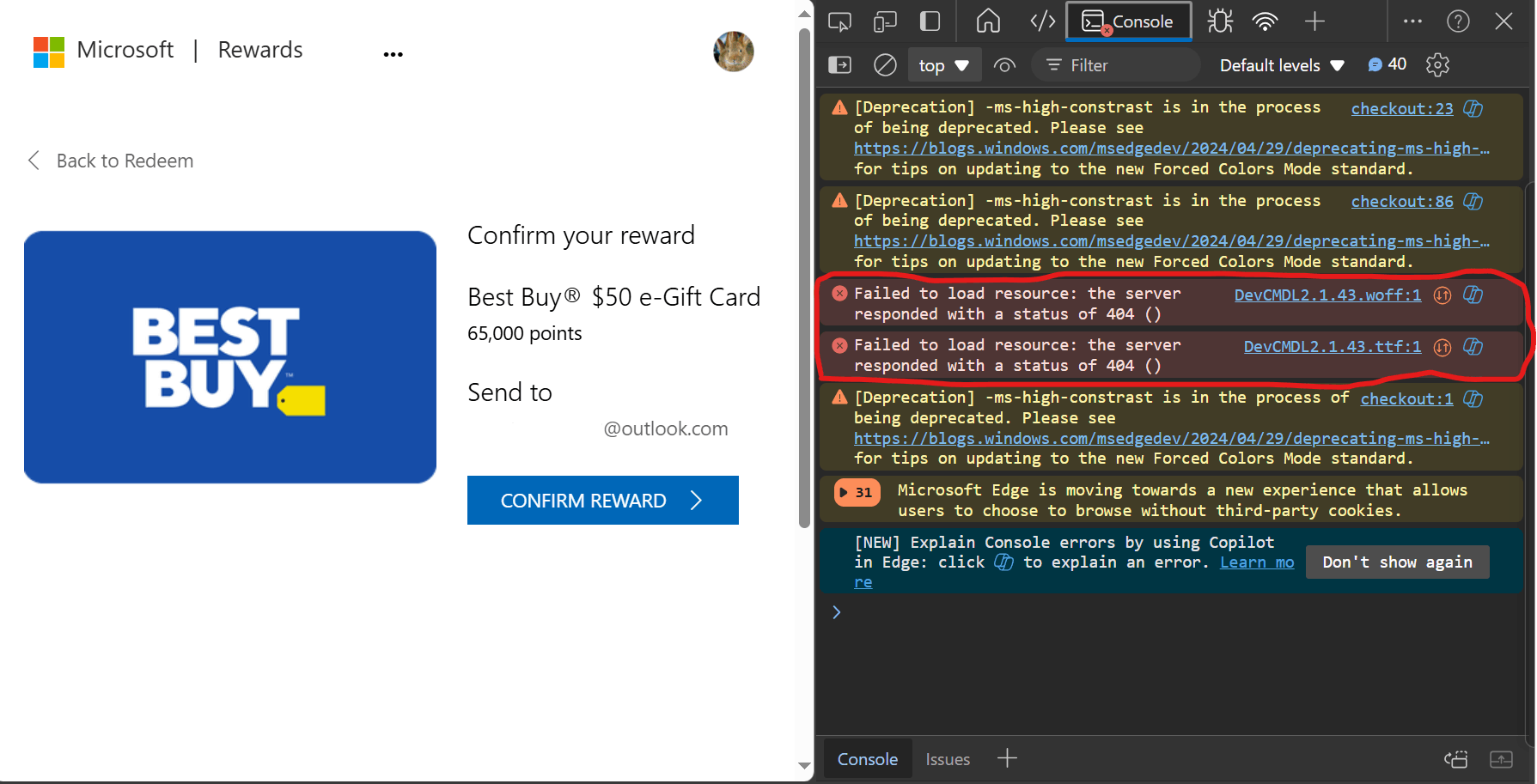Toggle device emulation icon in DevTools
The height and width of the screenshot is (784, 1537).
click(x=885, y=21)
